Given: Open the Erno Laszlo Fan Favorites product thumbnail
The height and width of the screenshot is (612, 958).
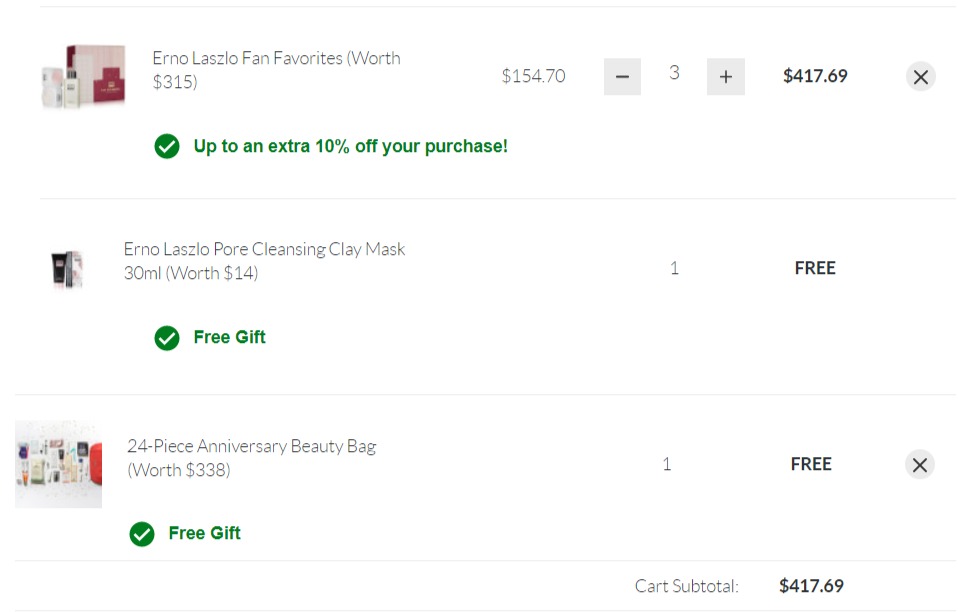Looking at the screenshot, I should pos(83,76).
